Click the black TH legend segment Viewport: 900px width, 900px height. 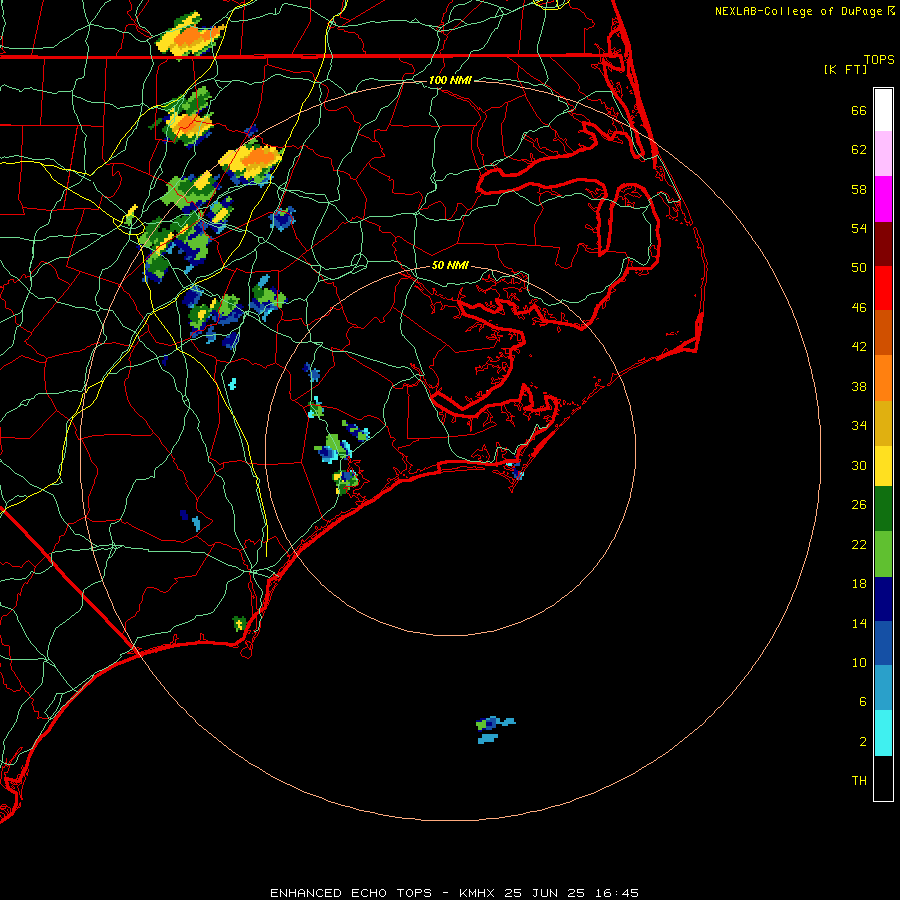pos(883,778)
